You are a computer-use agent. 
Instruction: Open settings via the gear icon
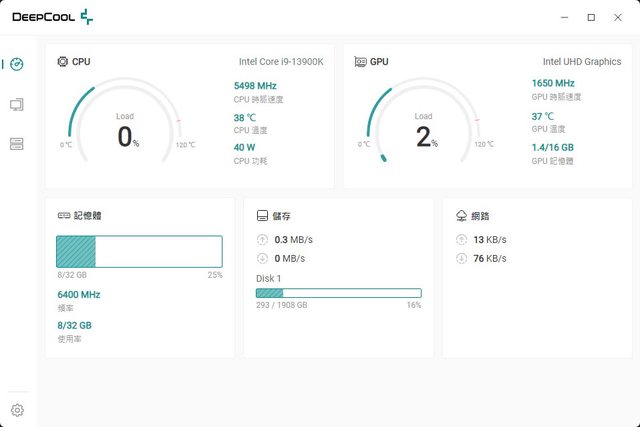coord(17,410)
